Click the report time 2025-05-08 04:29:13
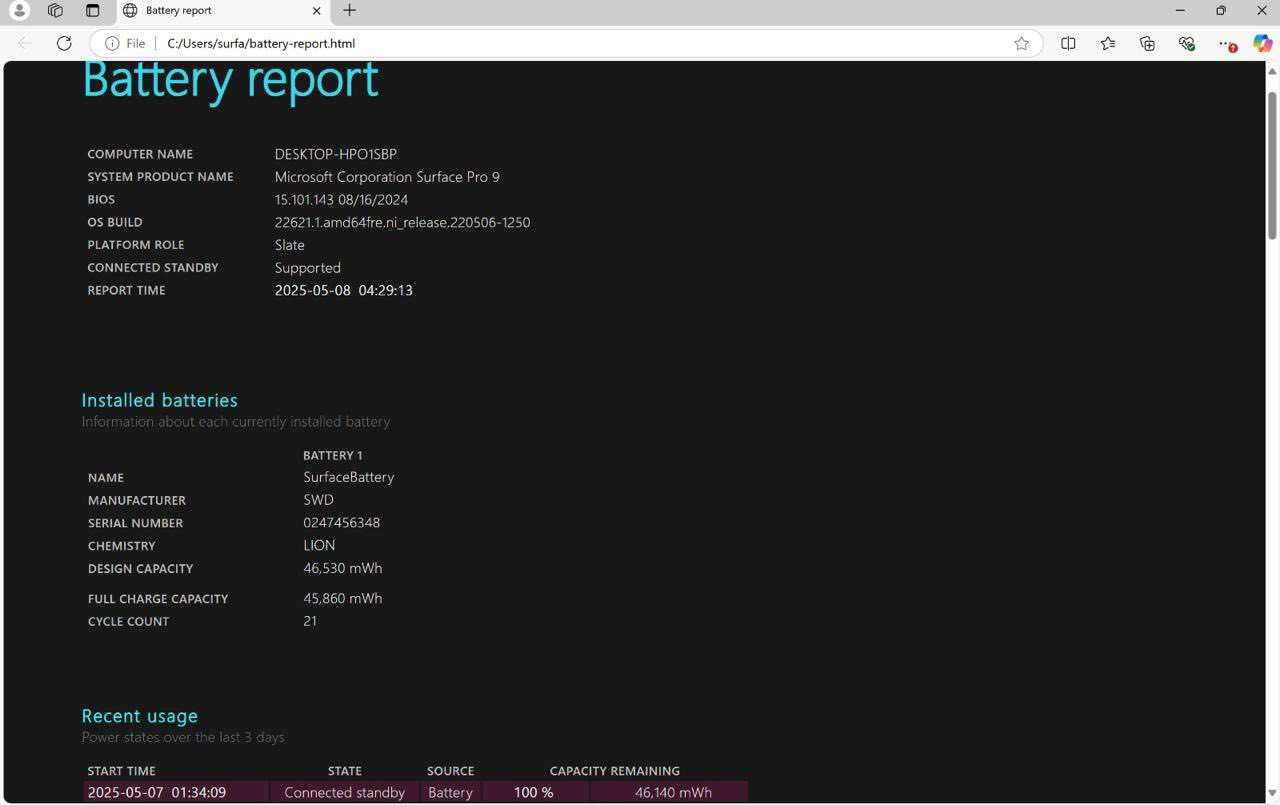Viewport: 1280px width, 805px height. pos(344,291)
